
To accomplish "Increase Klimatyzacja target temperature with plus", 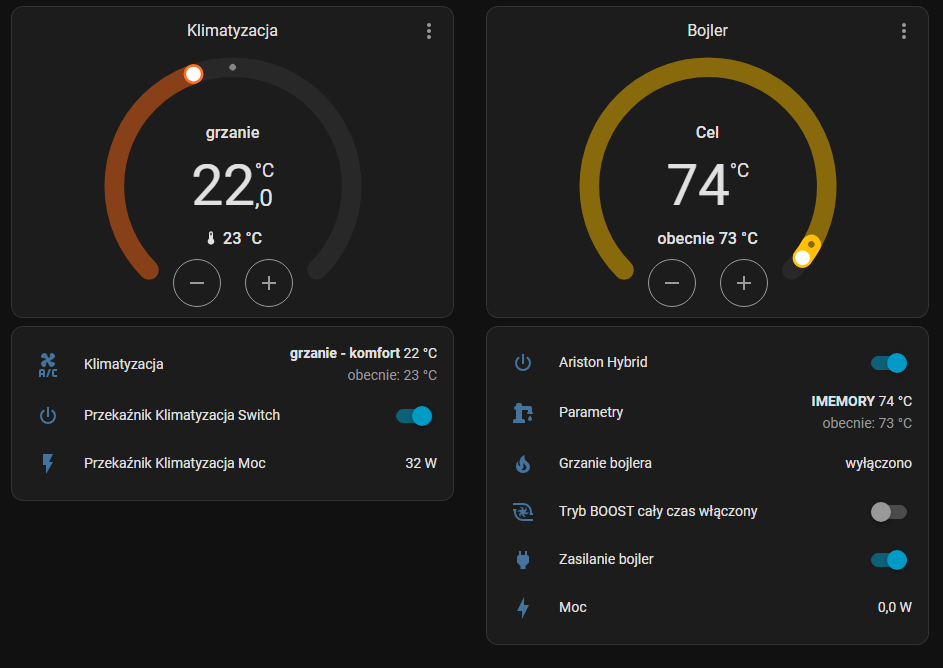I will point(269,283).
